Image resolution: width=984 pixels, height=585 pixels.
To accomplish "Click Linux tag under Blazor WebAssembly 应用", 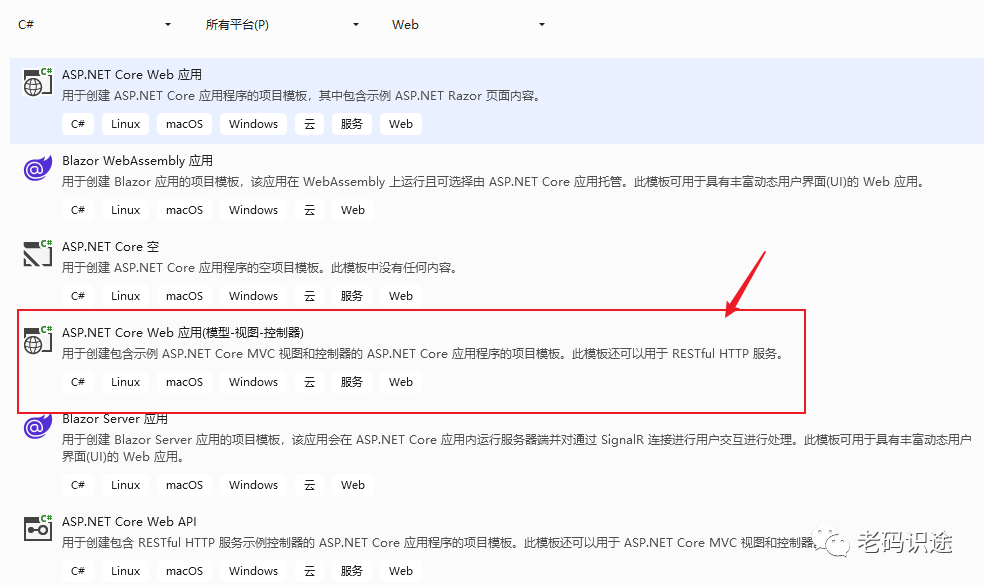I will point(126,210).
